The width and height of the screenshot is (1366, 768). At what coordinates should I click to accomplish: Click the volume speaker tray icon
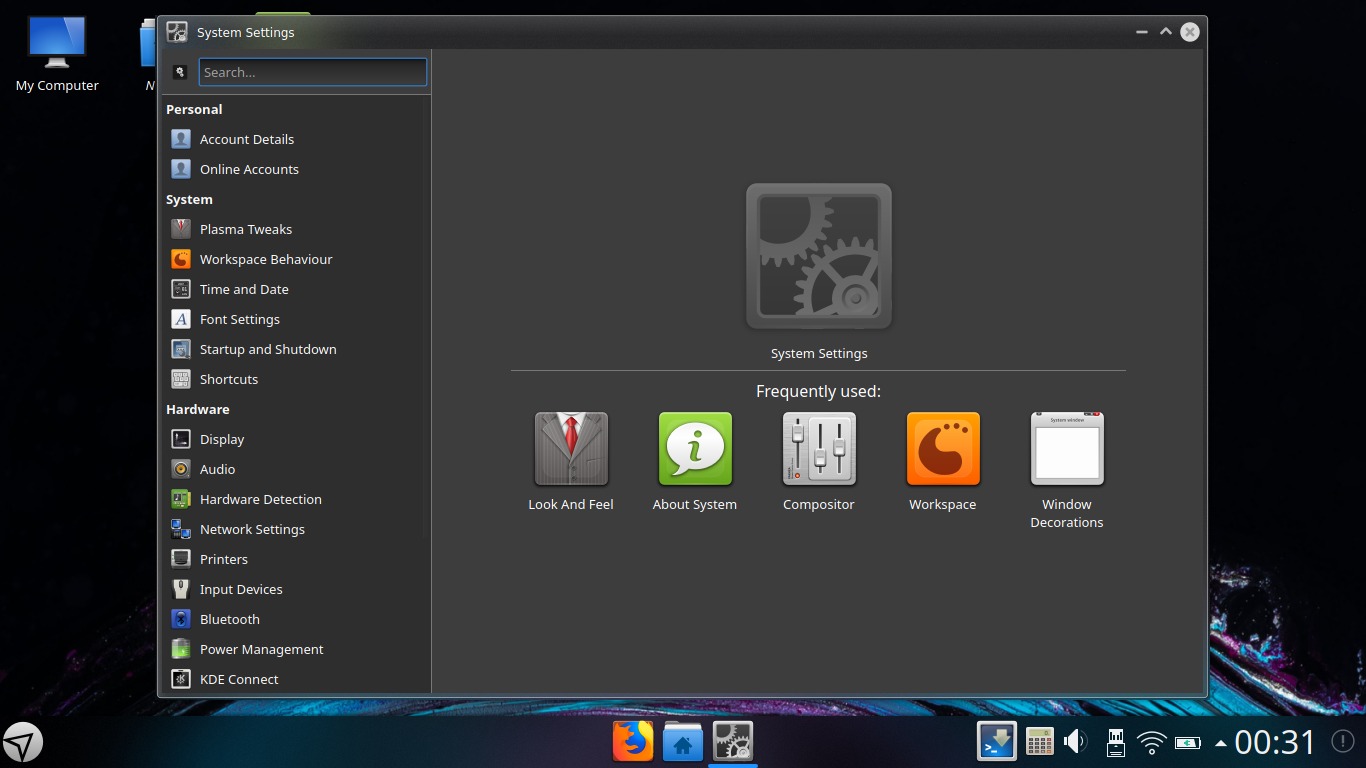coord(1076,742)
